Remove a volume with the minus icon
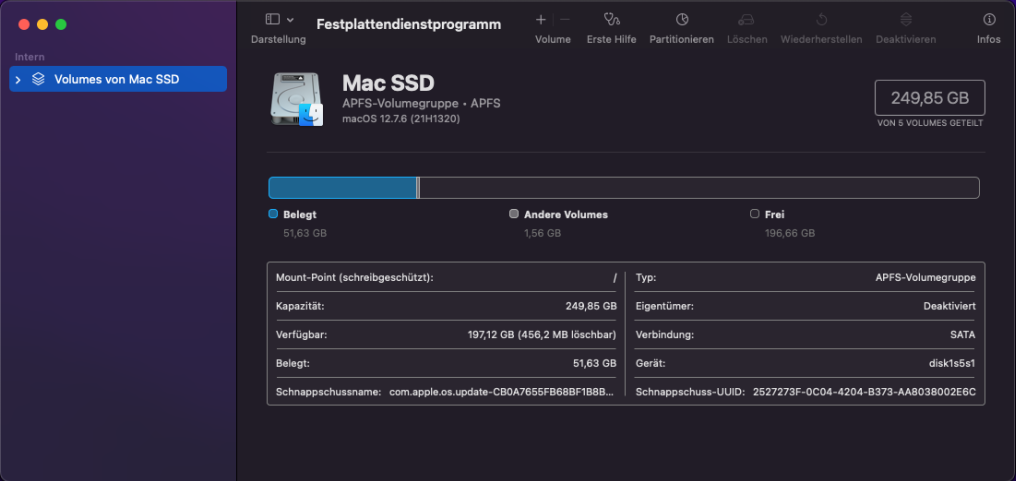This screenshot has height=481, width=1016. (565, 19)
